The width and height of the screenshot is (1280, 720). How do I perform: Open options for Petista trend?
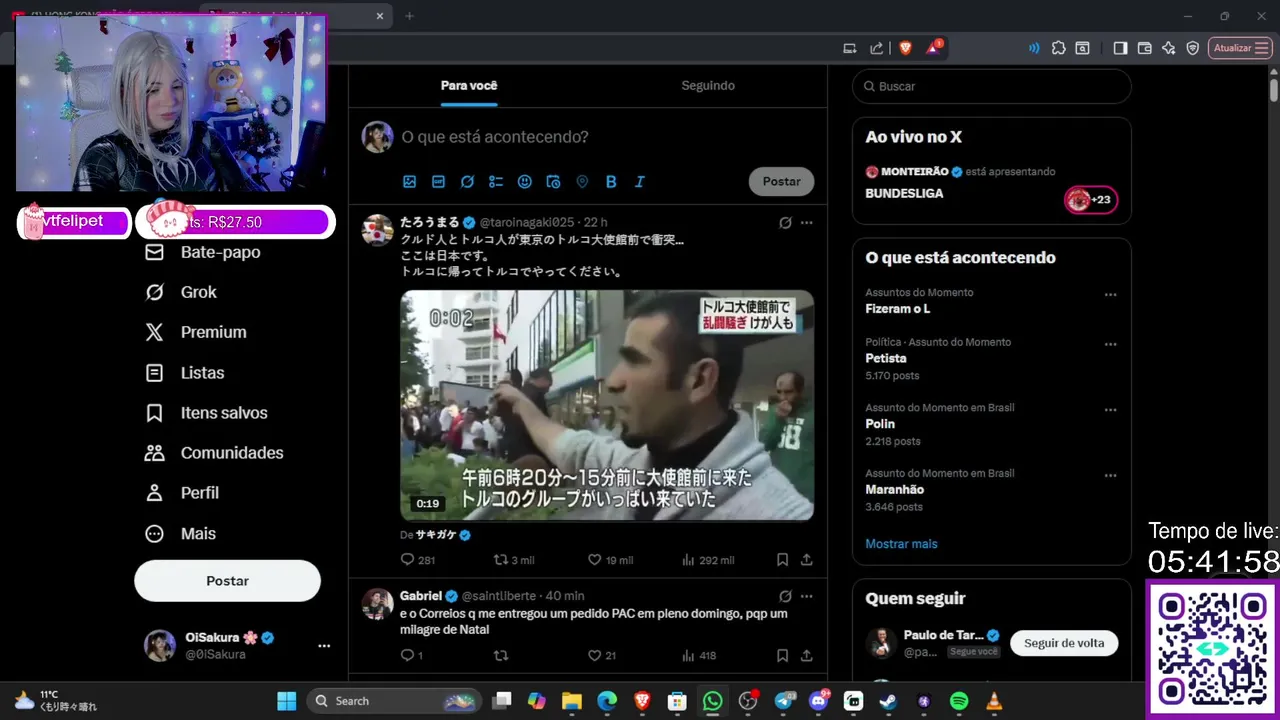(x=1110, y=344)
